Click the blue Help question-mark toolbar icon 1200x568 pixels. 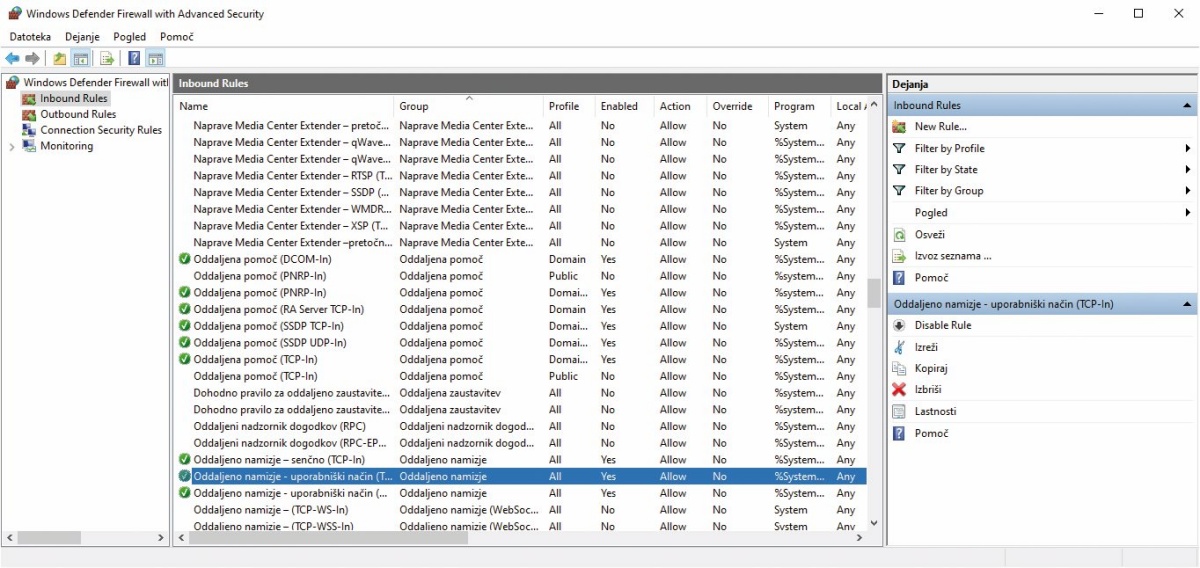(x=134, y=58)
